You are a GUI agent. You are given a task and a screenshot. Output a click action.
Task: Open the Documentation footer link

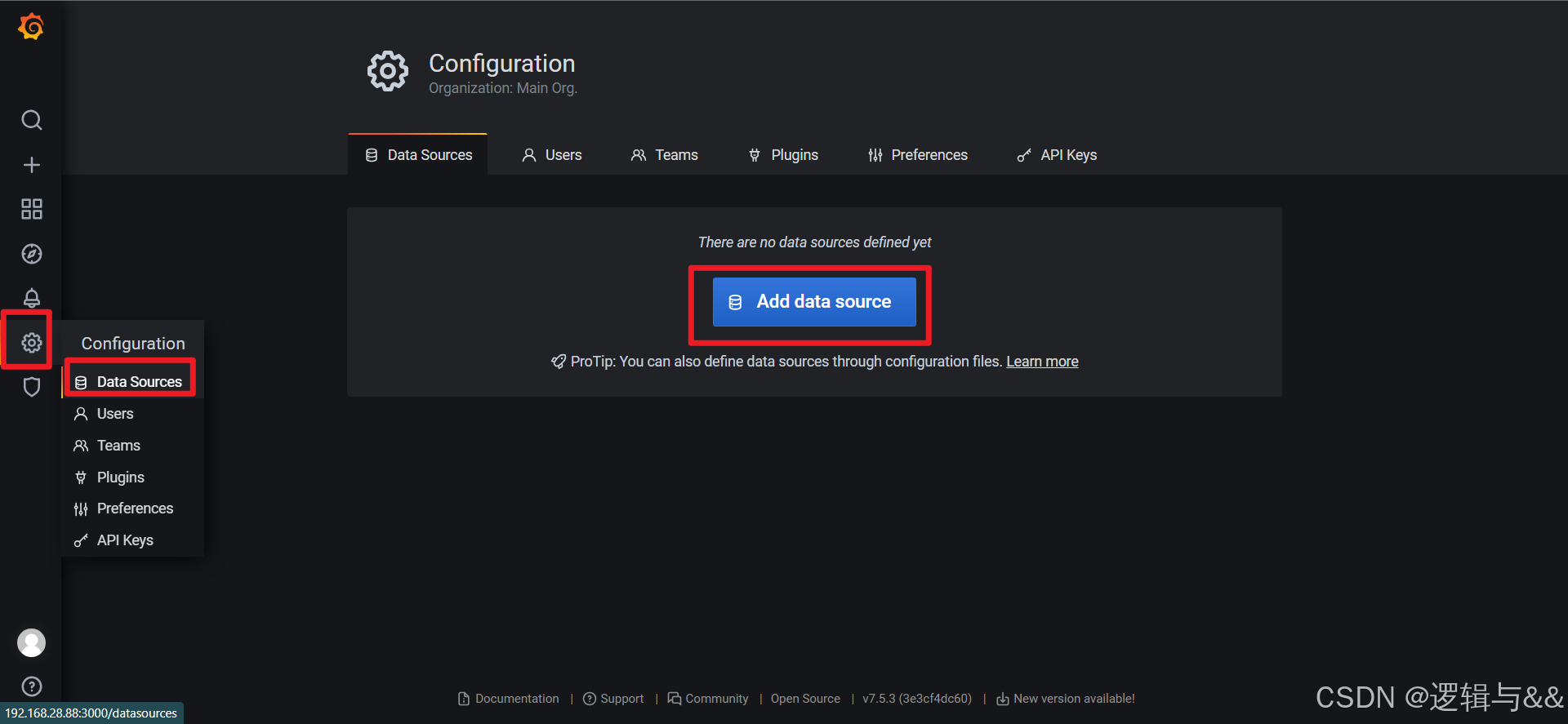point(509,699)
